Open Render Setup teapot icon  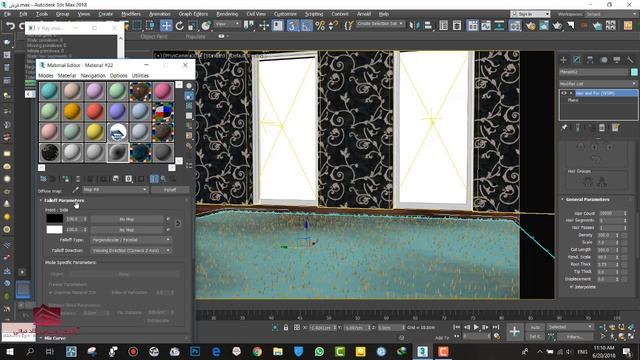click(x=530, y=26)
